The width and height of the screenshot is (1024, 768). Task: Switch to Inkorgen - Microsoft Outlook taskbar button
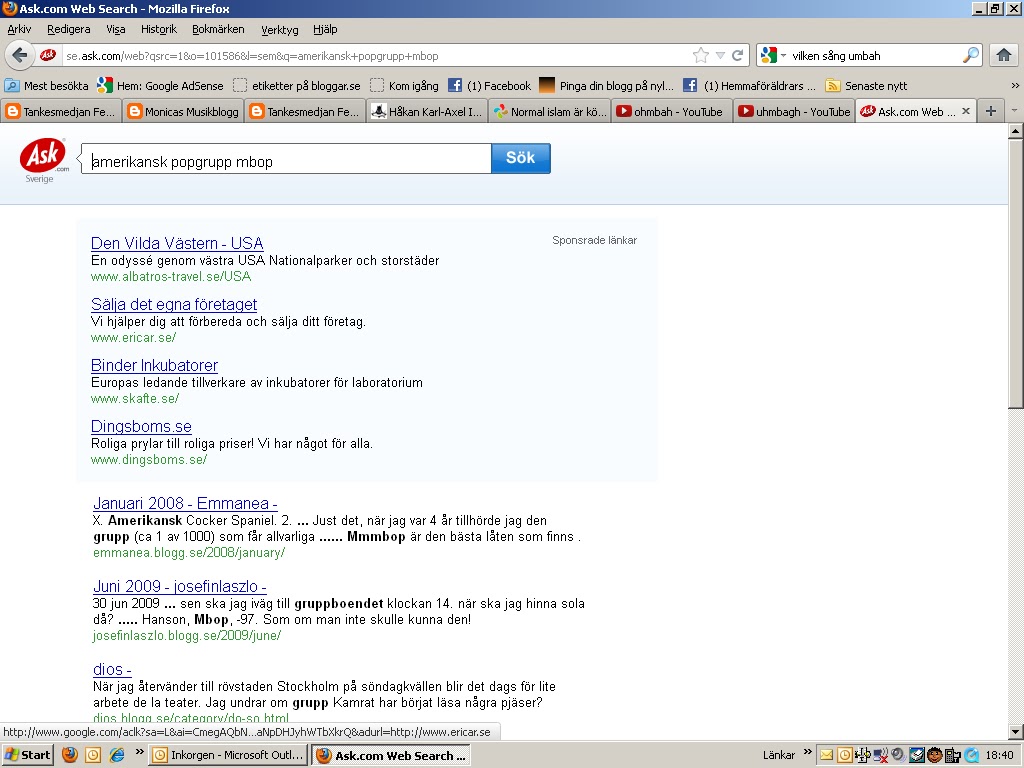[x=229, y=755]
